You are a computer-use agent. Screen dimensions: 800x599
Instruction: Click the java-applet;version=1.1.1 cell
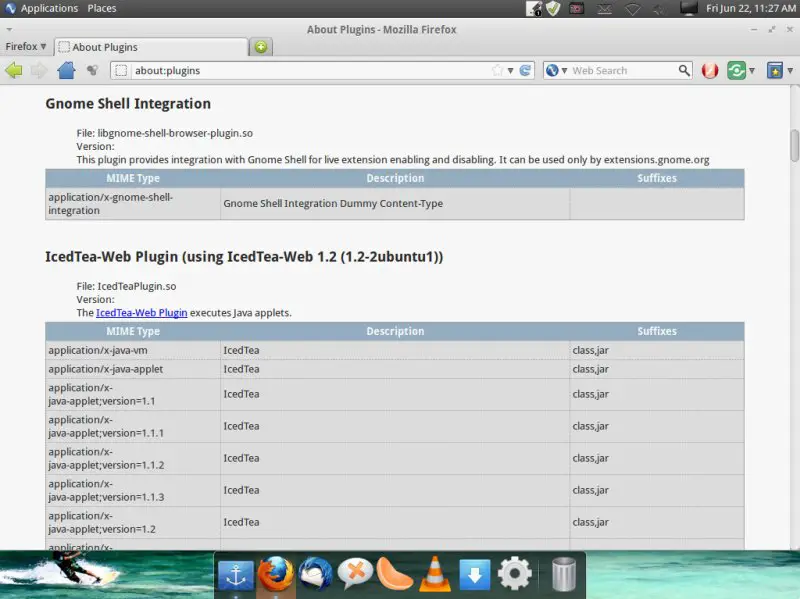point(133,427)
